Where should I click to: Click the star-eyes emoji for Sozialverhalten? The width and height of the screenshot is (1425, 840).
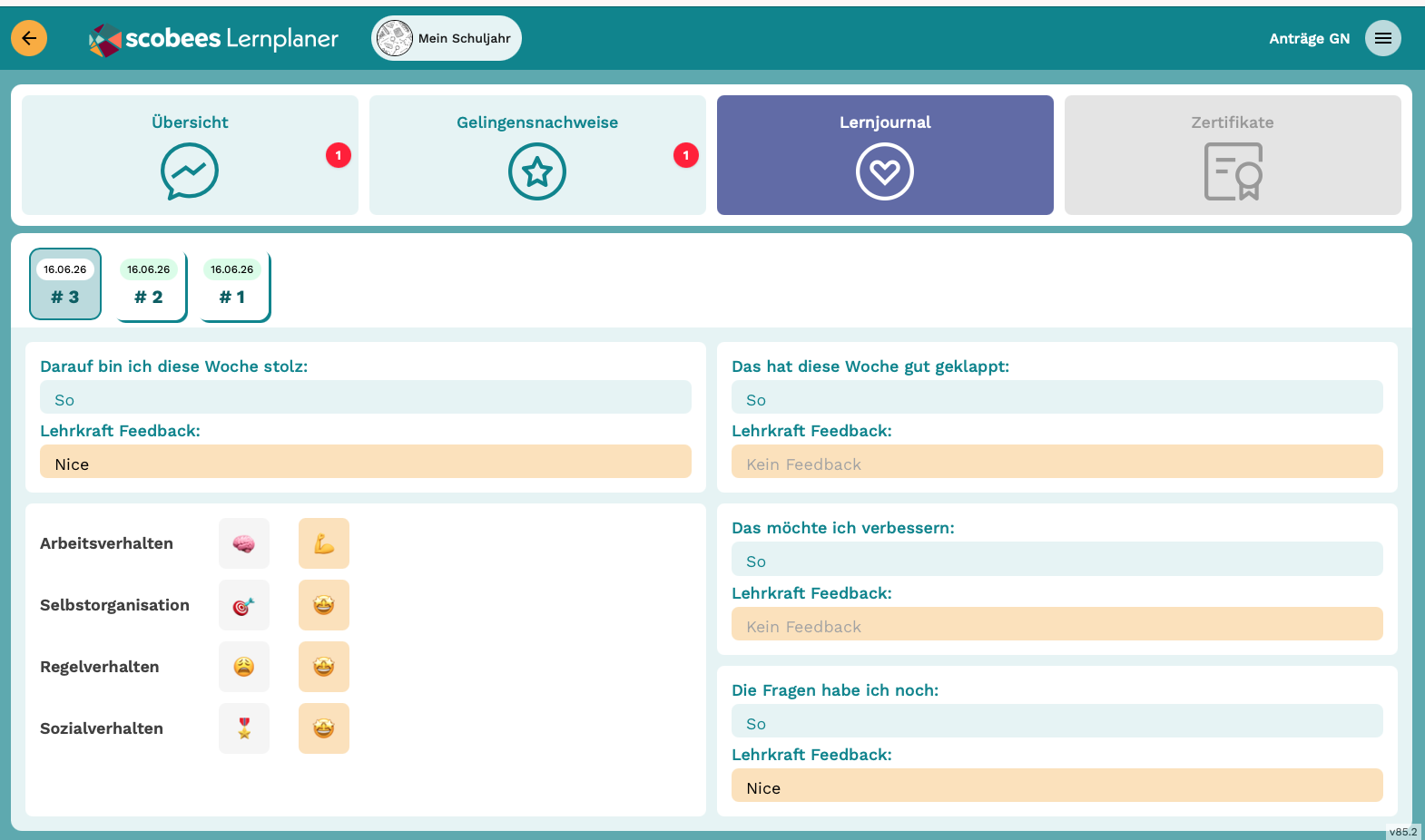point(324,728)
